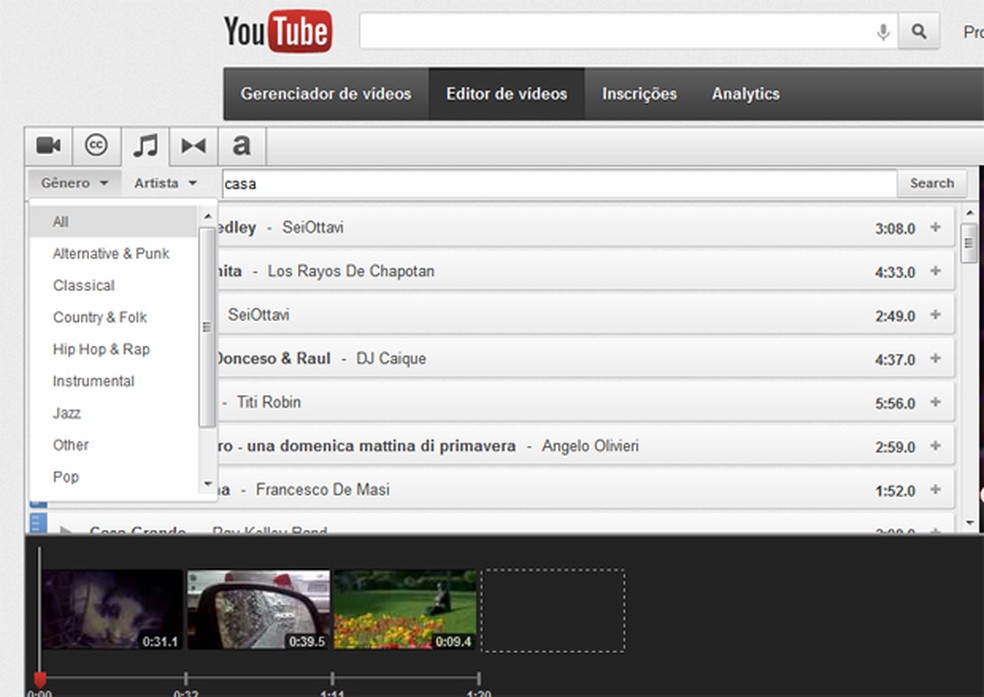Add the DJ Caique track with plus
The height and width of the screenshot is (697, 984).
935,358
